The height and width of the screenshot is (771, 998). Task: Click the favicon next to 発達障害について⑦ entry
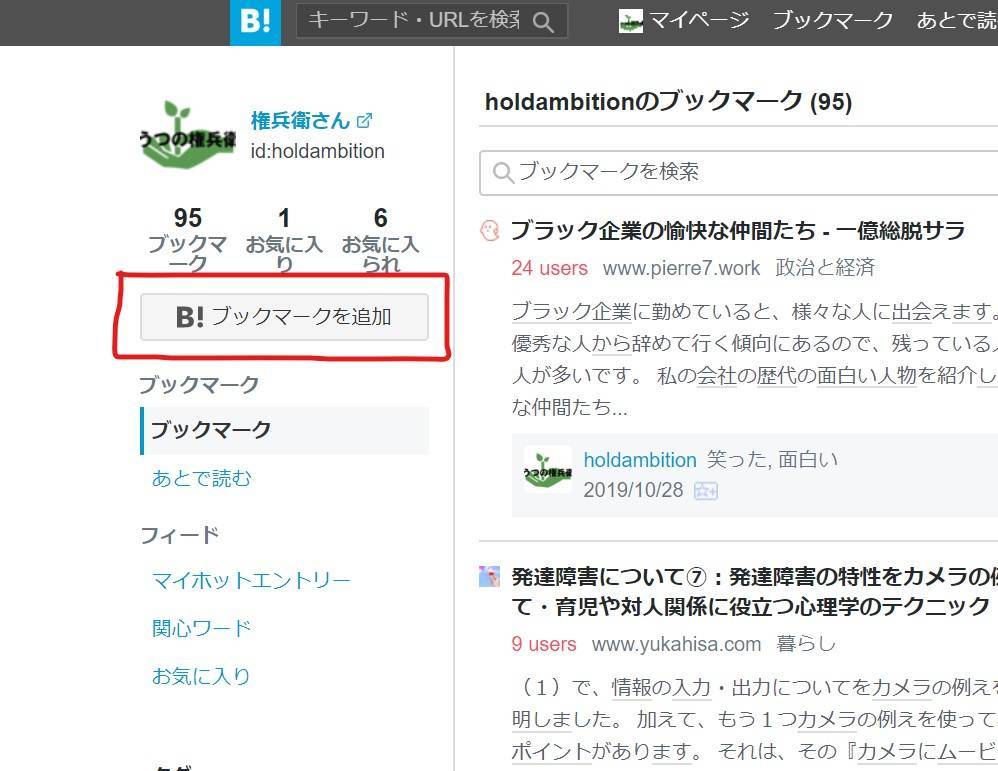point(489,576)
